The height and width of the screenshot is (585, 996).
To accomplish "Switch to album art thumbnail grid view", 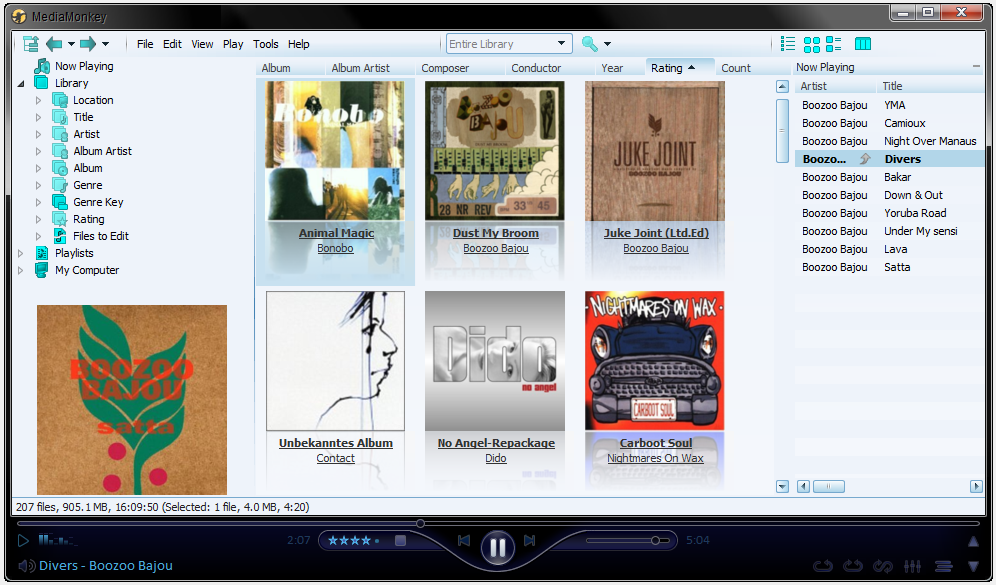I will pyautogui.click(x=812, y=44).
